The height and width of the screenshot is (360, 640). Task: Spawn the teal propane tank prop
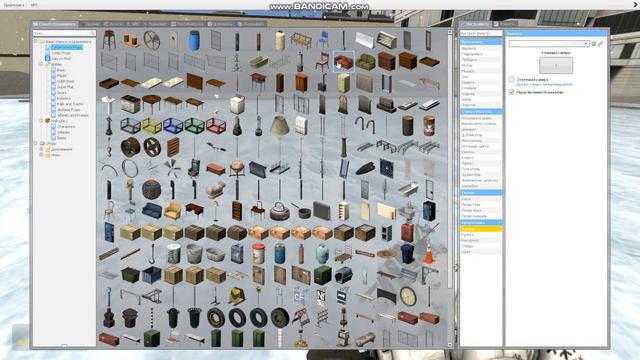tap(322, 253)
